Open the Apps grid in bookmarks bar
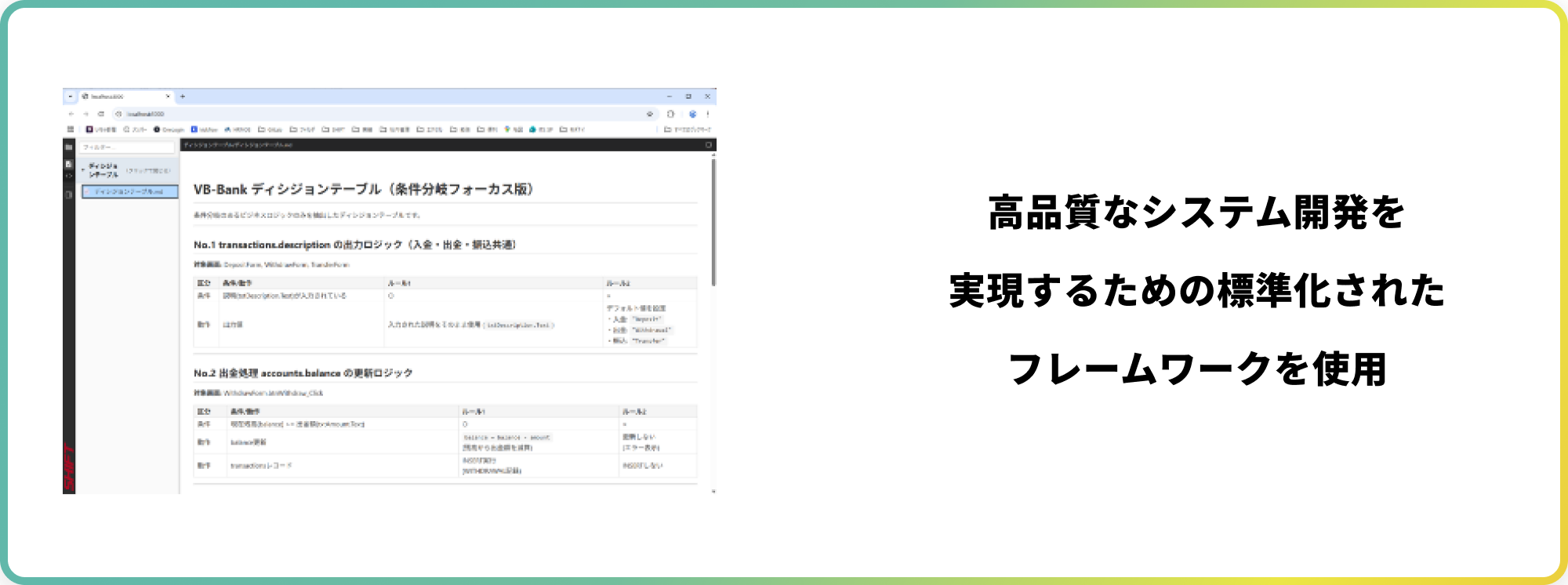 (71, 129)
